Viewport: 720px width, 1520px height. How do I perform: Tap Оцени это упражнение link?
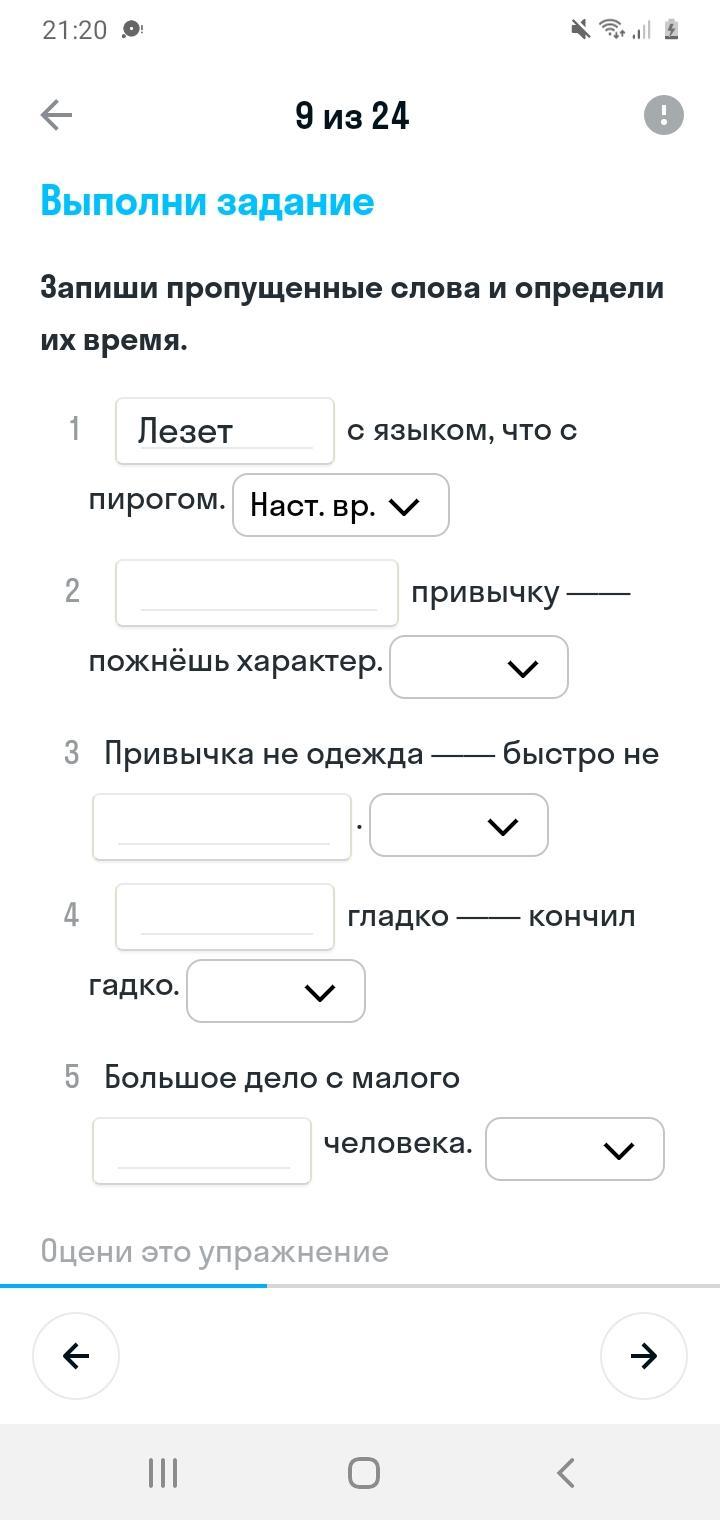[215, 1252]
